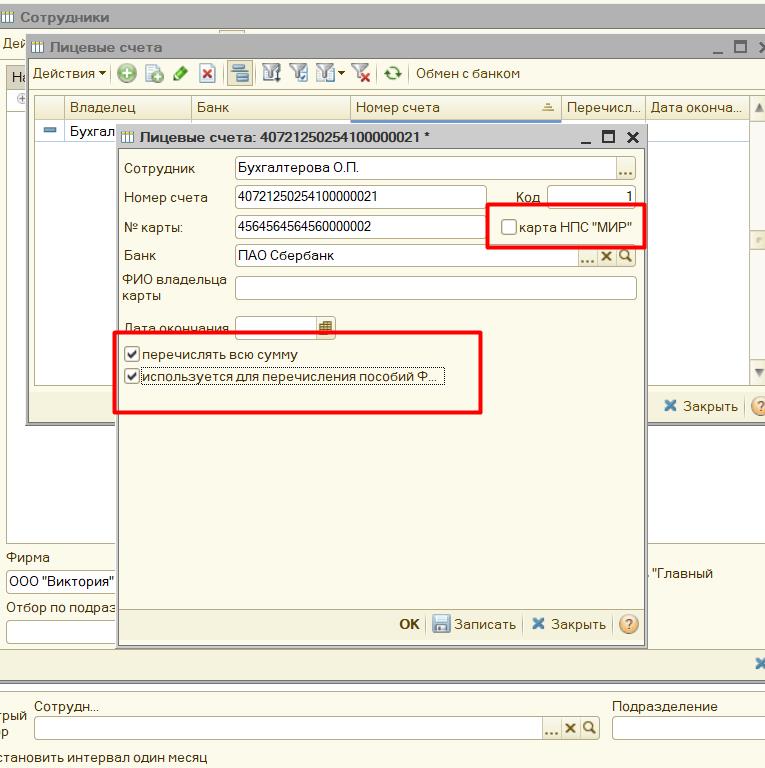
Task: Click the green pencil Edit icon
Action: 181,73
